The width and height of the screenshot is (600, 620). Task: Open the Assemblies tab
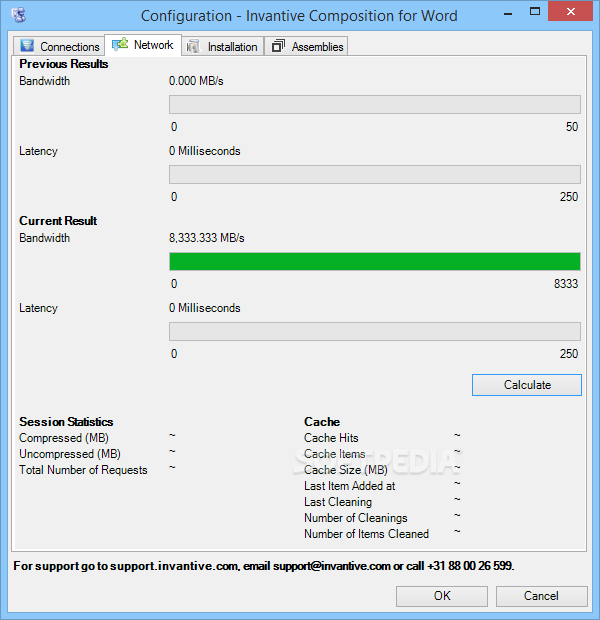coord(306,46)
